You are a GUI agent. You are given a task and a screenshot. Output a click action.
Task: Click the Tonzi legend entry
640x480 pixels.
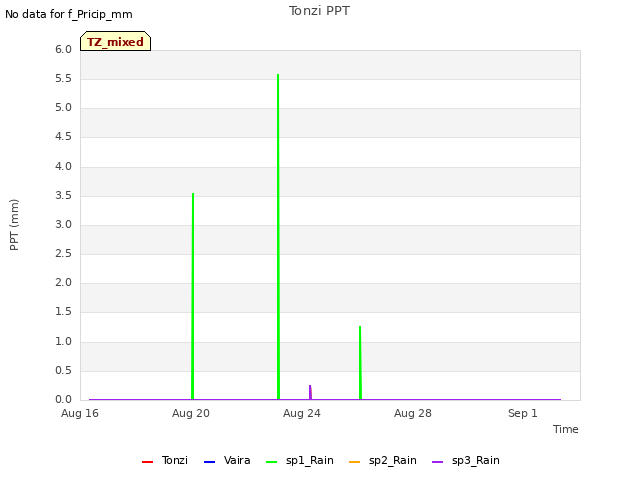tap(165, 460)
